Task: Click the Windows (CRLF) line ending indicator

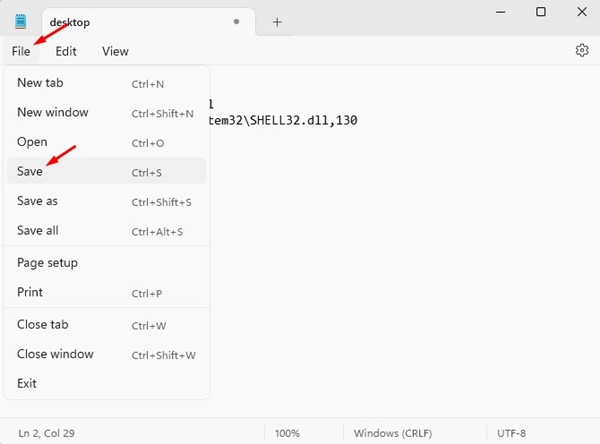Action: tap(393, 433)
